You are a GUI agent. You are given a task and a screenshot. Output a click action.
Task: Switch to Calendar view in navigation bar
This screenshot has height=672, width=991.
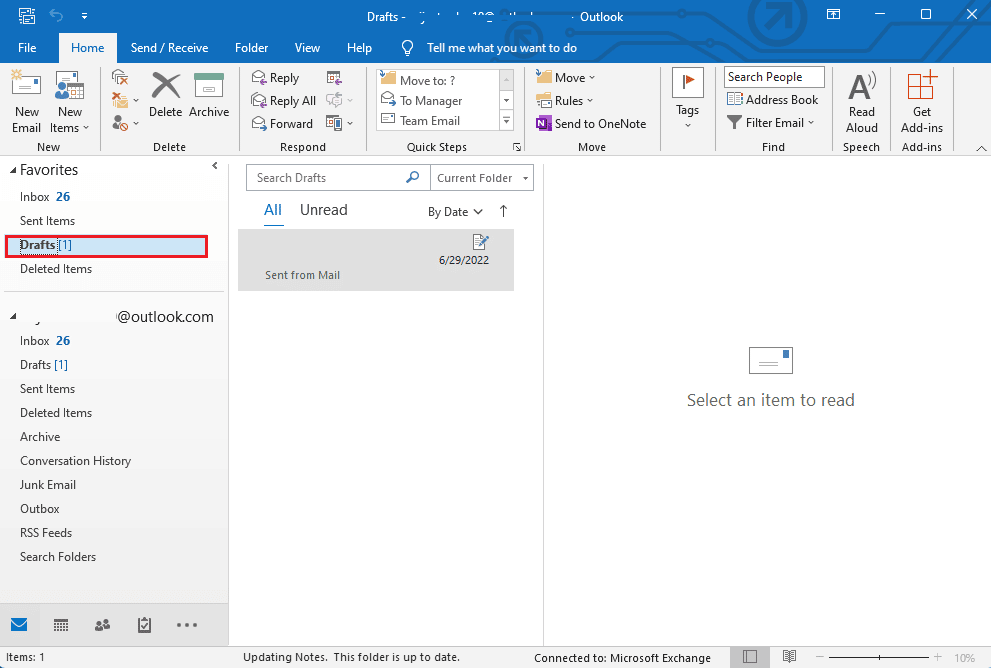[61, 625]
